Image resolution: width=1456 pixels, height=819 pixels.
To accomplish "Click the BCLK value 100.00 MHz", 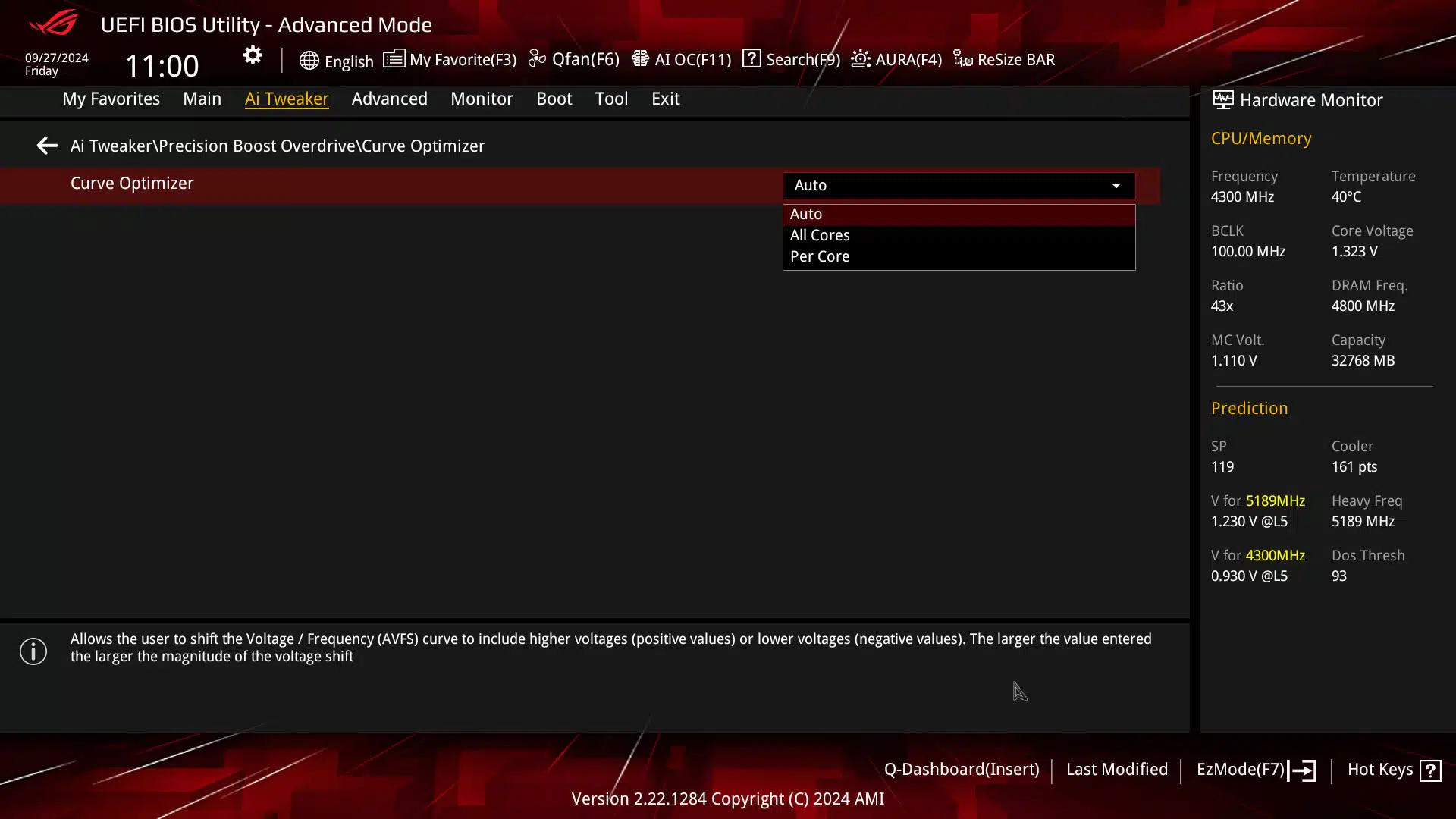I will (1247, 252).
